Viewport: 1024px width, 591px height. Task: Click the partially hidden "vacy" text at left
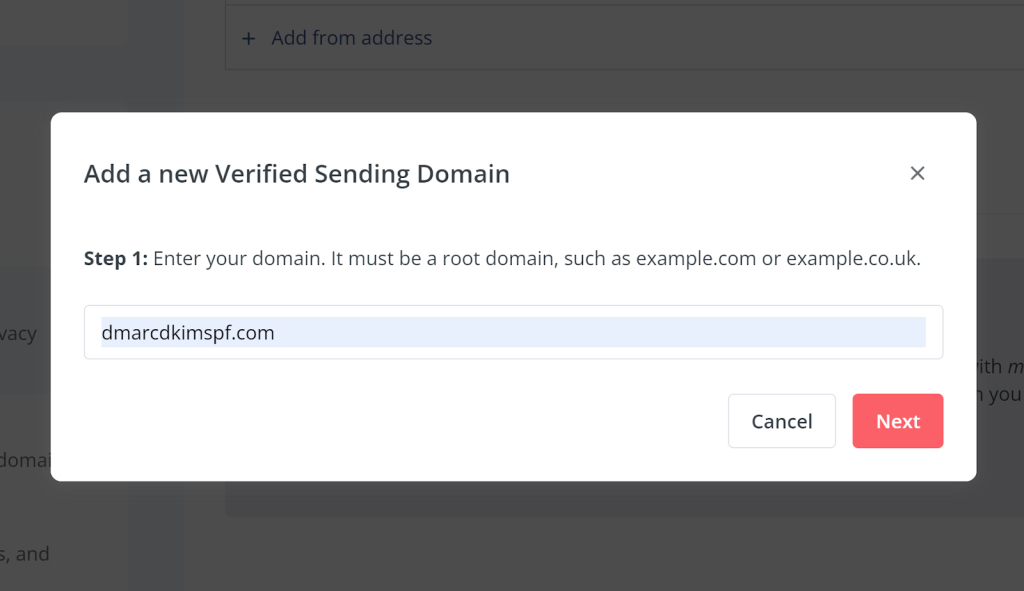(x=18, y=334)
